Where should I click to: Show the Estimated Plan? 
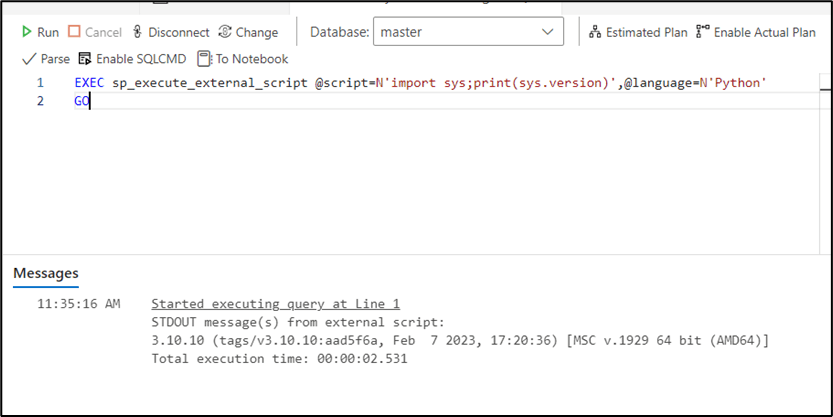coord(638,32)
